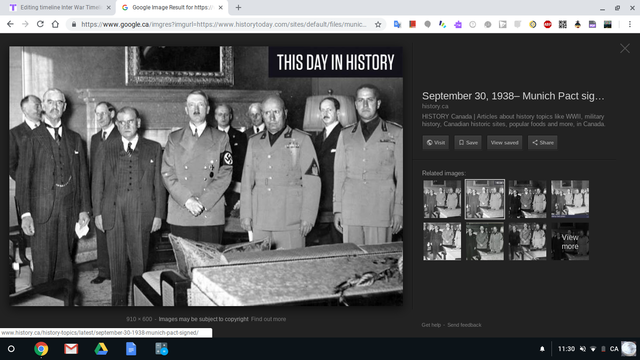Open a new browser tab

[238, 7]
